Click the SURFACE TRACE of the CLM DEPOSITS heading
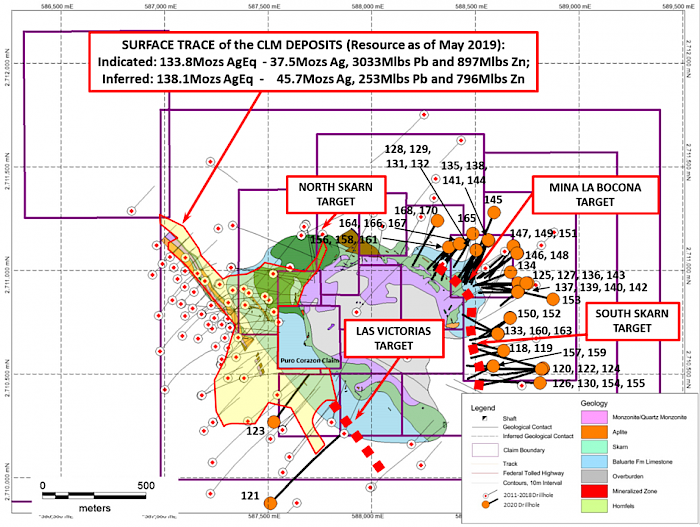This screenshot has height=527, width=700. point(313,45)
